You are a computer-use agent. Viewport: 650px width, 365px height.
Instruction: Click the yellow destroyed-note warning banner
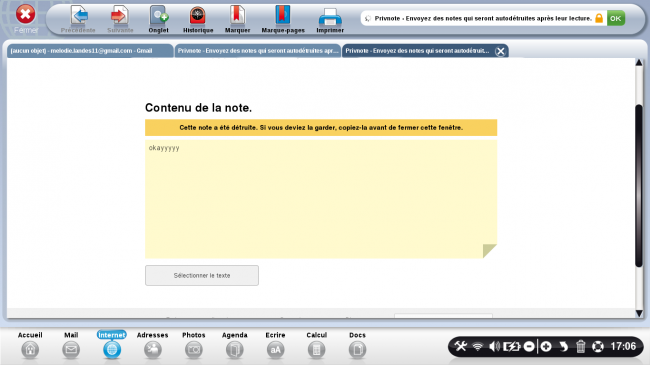pyautogui.click(x=321, y=128)
